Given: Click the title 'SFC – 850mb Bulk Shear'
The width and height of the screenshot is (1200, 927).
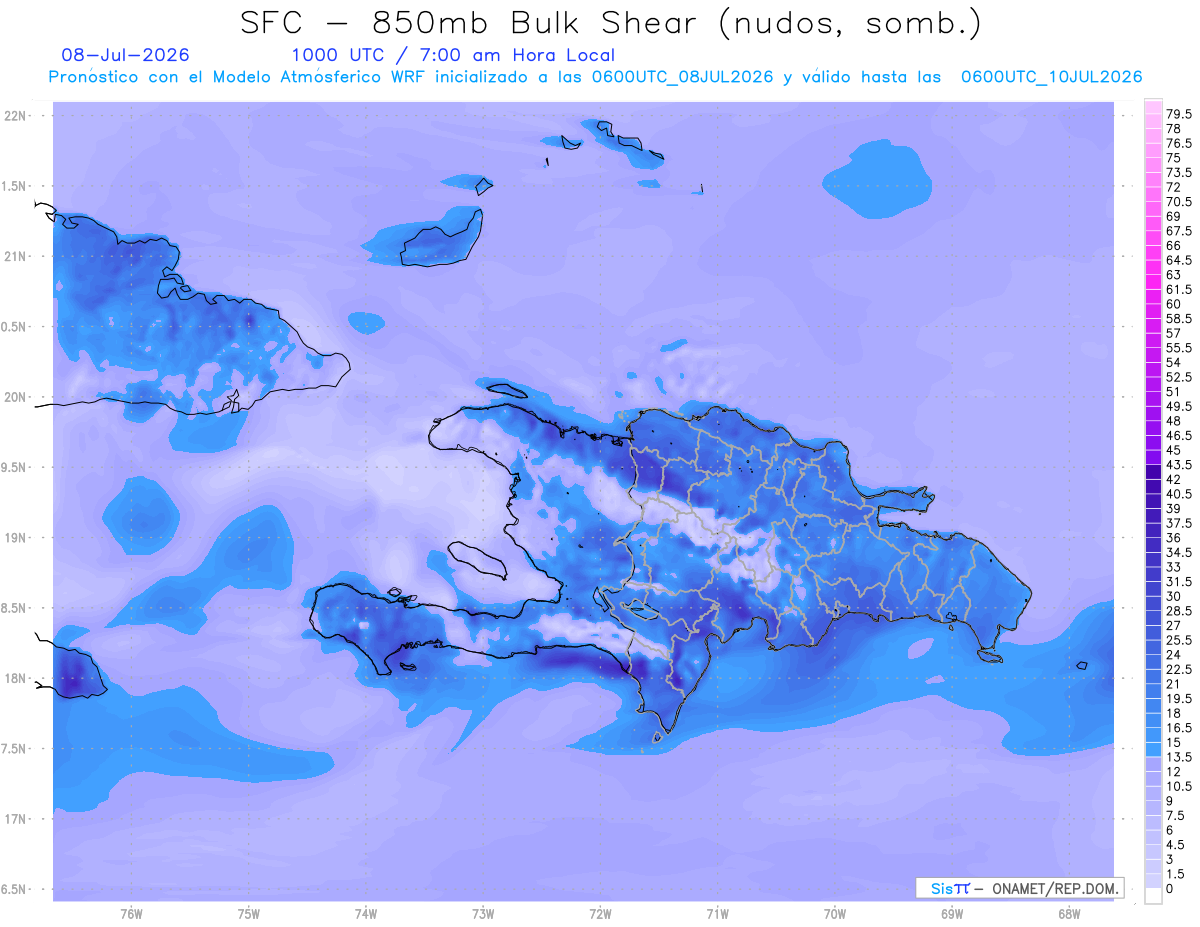Looking at the screenshot, I should [x=471, y=23].
